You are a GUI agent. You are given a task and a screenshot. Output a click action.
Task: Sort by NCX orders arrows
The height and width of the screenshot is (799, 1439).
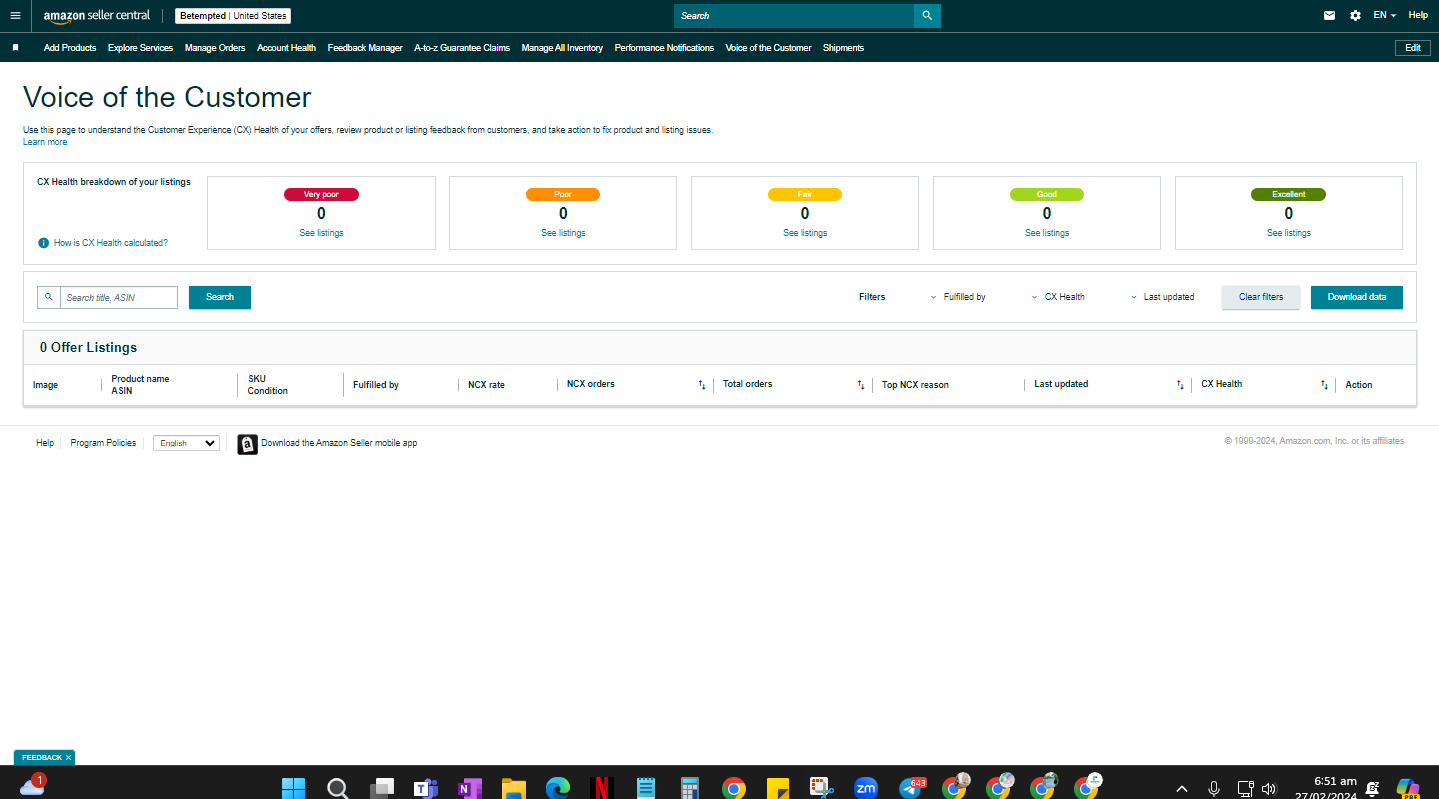(701, 385)
